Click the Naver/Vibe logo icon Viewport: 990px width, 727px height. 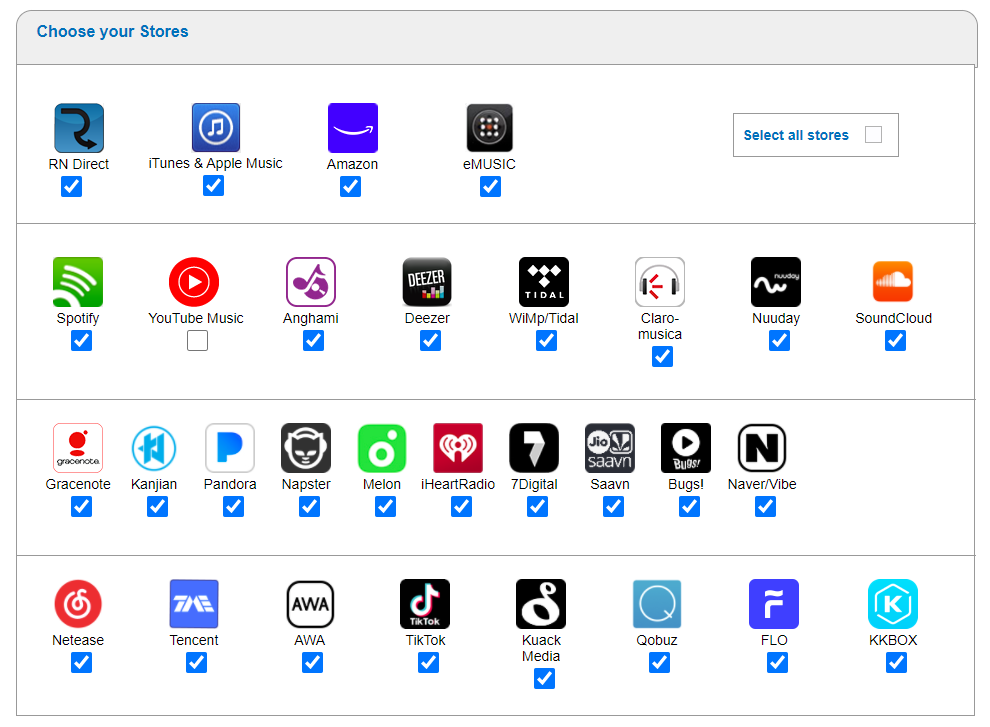(761, 448)
